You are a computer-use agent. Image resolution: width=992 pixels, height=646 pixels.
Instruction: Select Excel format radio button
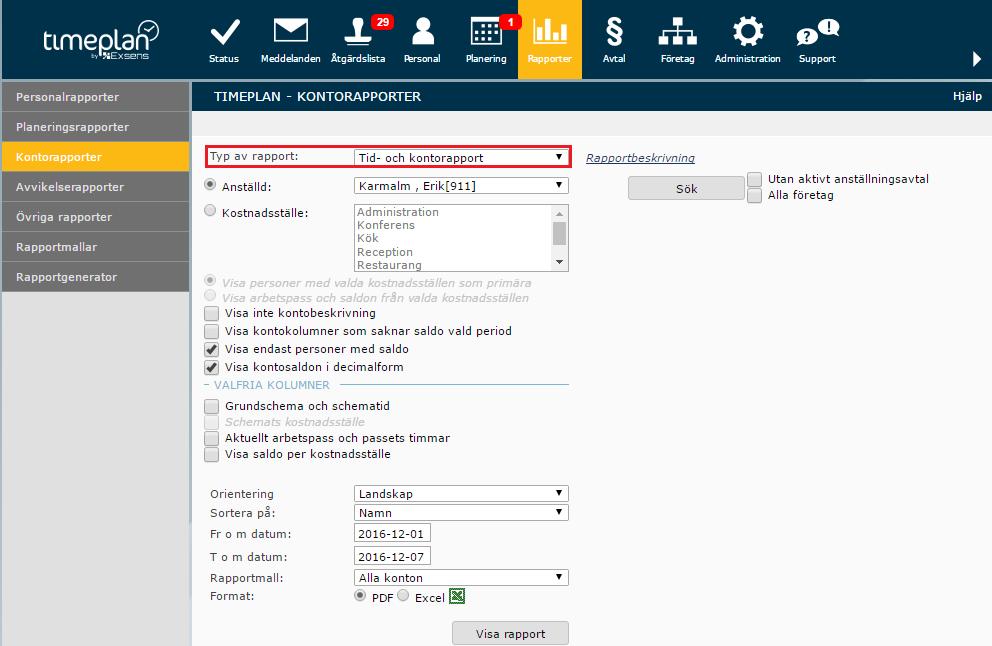tap(403, 595)
